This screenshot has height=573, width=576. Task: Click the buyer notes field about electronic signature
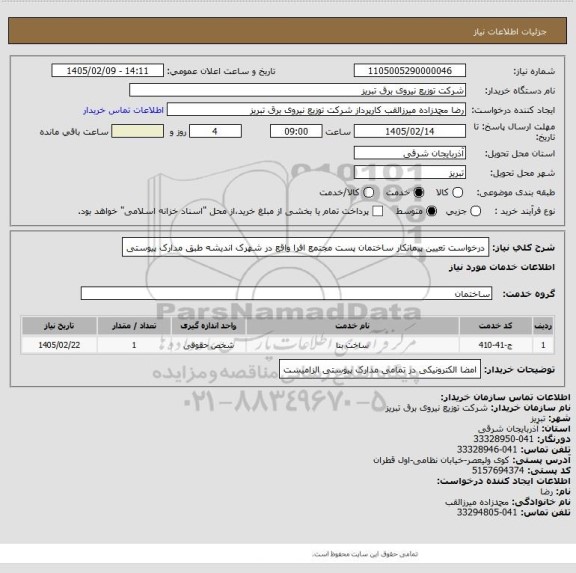tap(380, 369)
